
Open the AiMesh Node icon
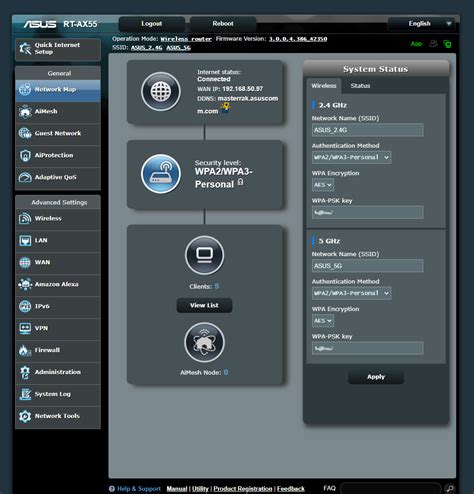[204, 342]
